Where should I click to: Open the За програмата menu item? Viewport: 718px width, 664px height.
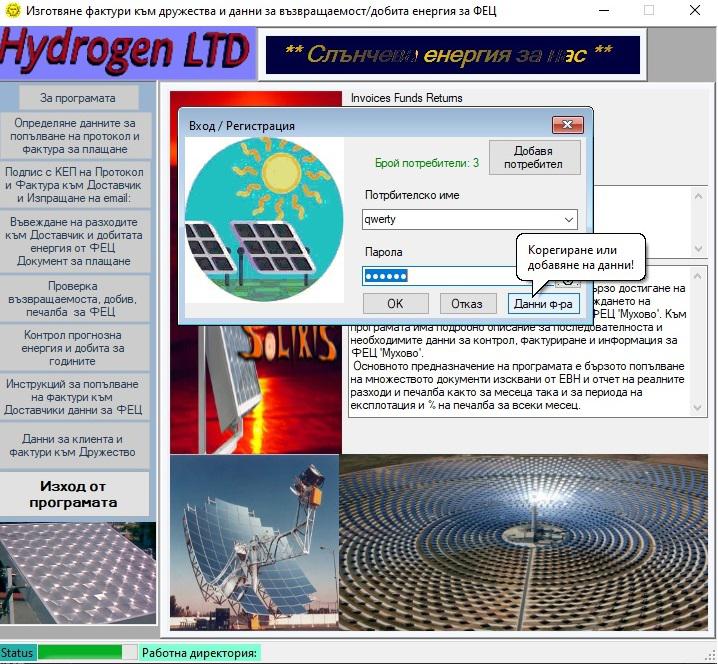coord(76,98)
